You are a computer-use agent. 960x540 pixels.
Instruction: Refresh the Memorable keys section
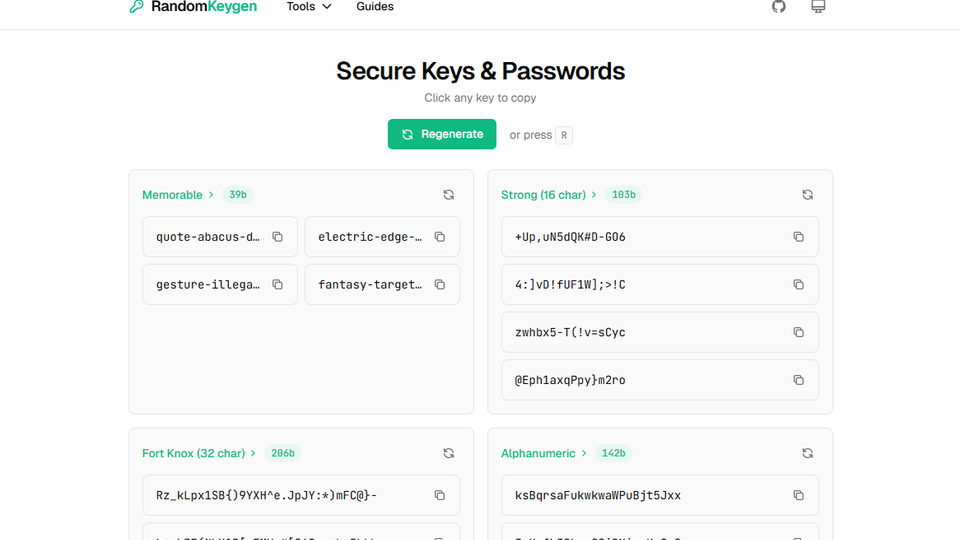[x=448, y=195]
